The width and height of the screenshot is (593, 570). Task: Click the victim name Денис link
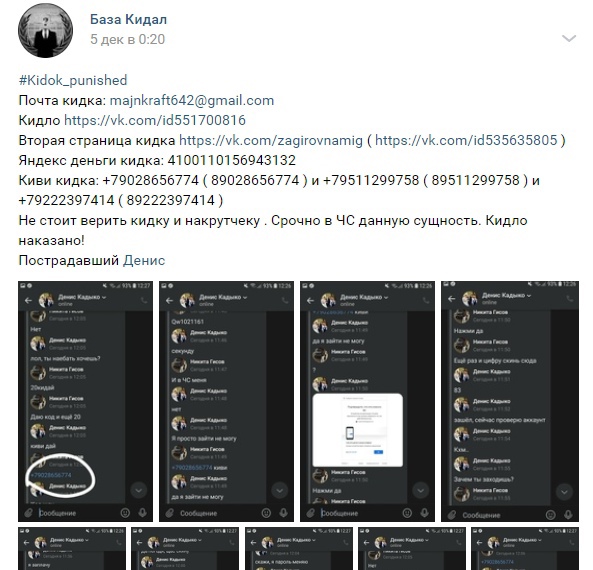pyautogui.click(x=144, y=260)
